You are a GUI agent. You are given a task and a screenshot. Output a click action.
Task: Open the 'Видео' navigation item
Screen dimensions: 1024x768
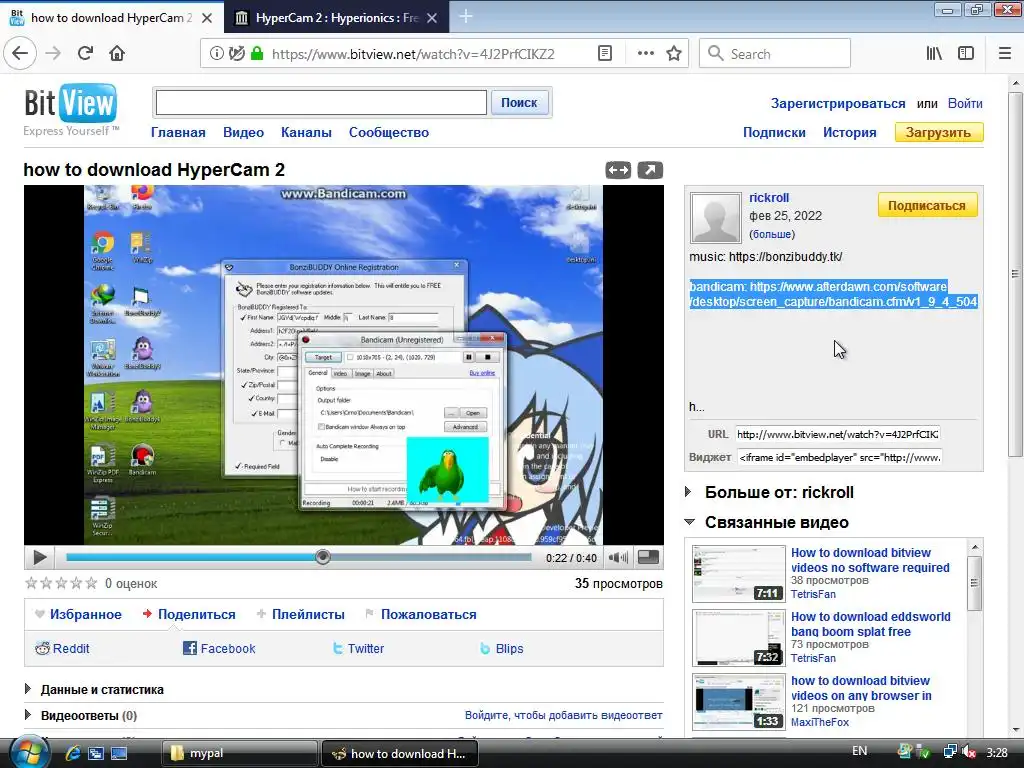[244, 133]
